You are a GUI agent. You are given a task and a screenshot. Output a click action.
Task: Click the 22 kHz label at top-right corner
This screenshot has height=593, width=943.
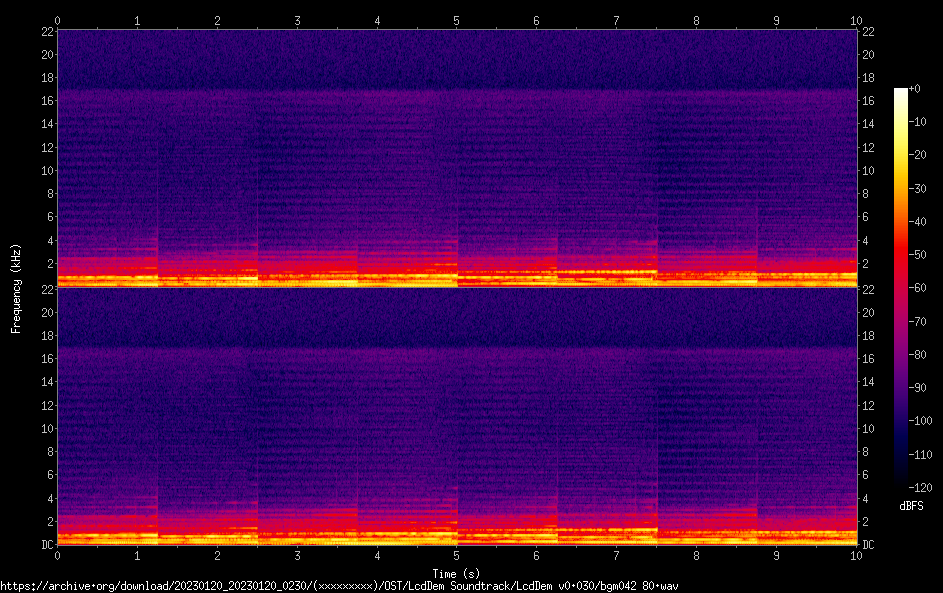pos(869,31)
